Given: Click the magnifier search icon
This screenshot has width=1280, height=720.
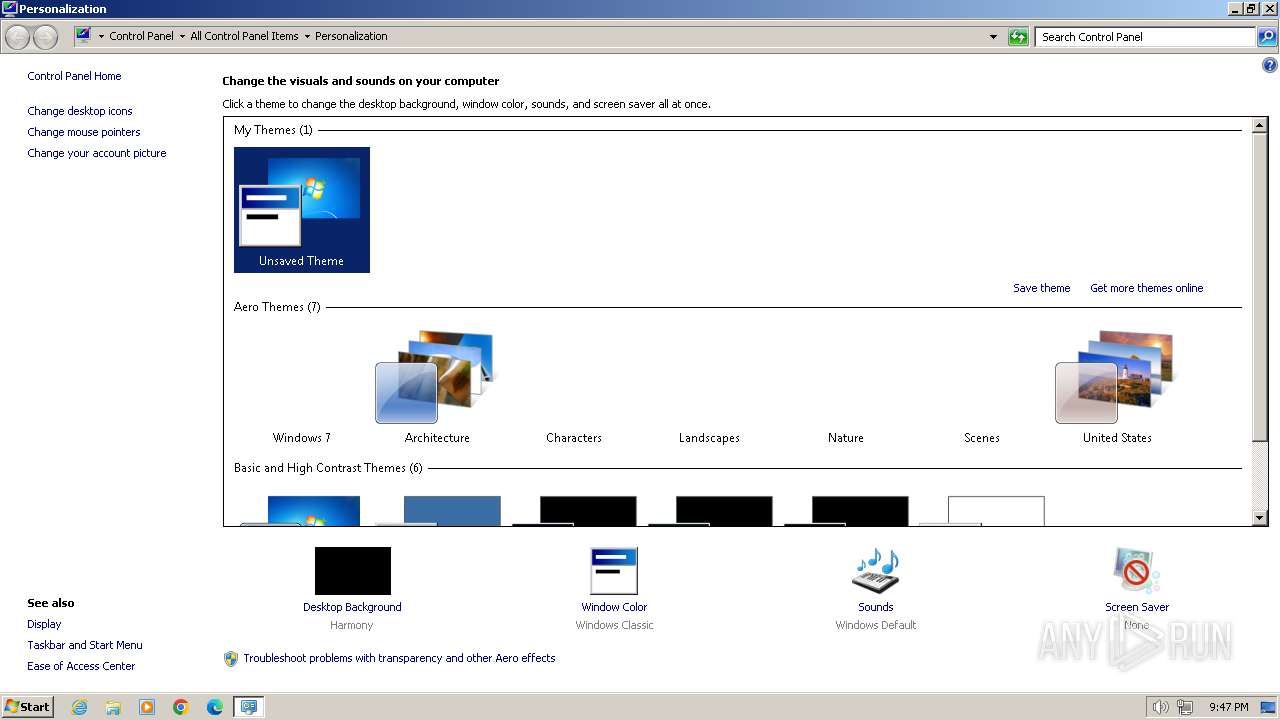Looking at the screenshot, I should coord(1267,37).
